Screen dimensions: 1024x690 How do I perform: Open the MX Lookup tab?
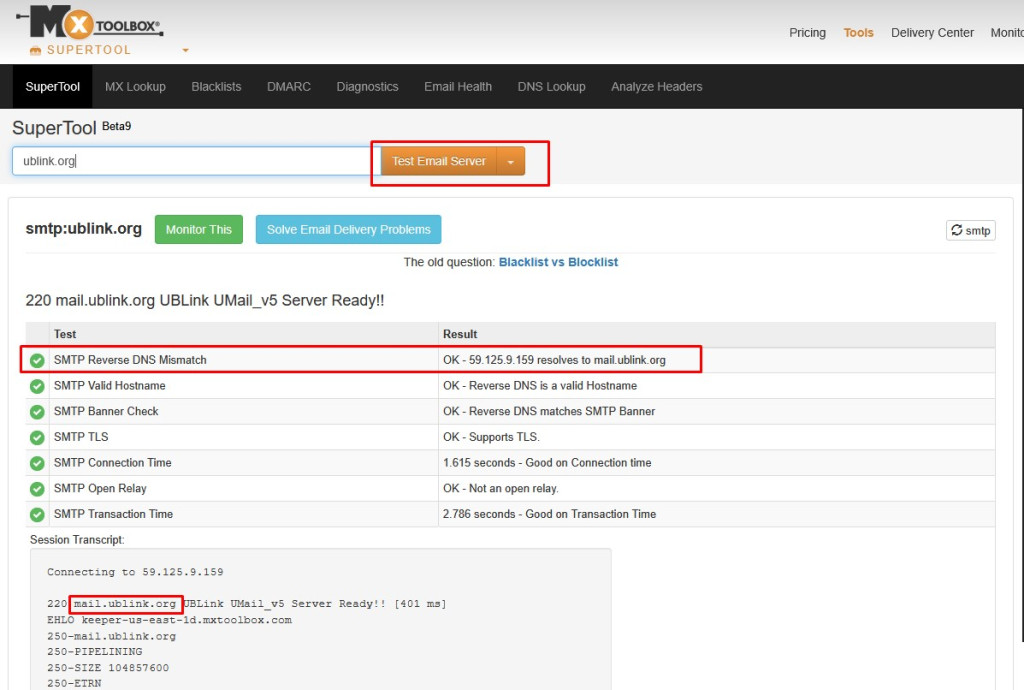135,87
